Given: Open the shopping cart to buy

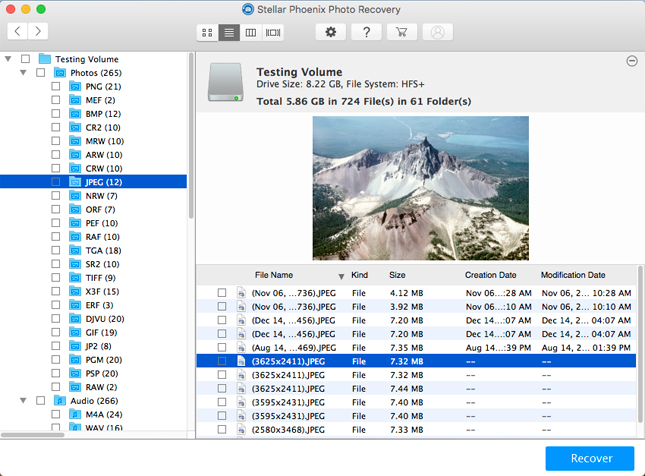Looking at the screenshot, I should tap(402, 32).
